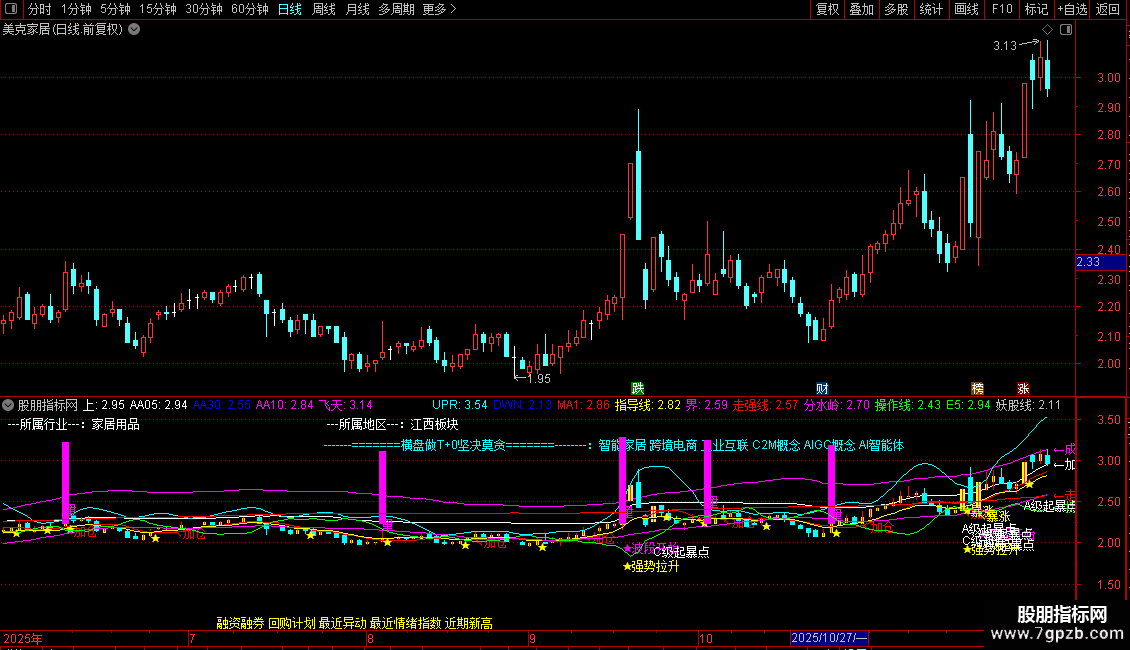The height and width of the screenshot is (650, 1130).
Task: Click the 强势拉升 star label near September
Action: pos(651,566)
